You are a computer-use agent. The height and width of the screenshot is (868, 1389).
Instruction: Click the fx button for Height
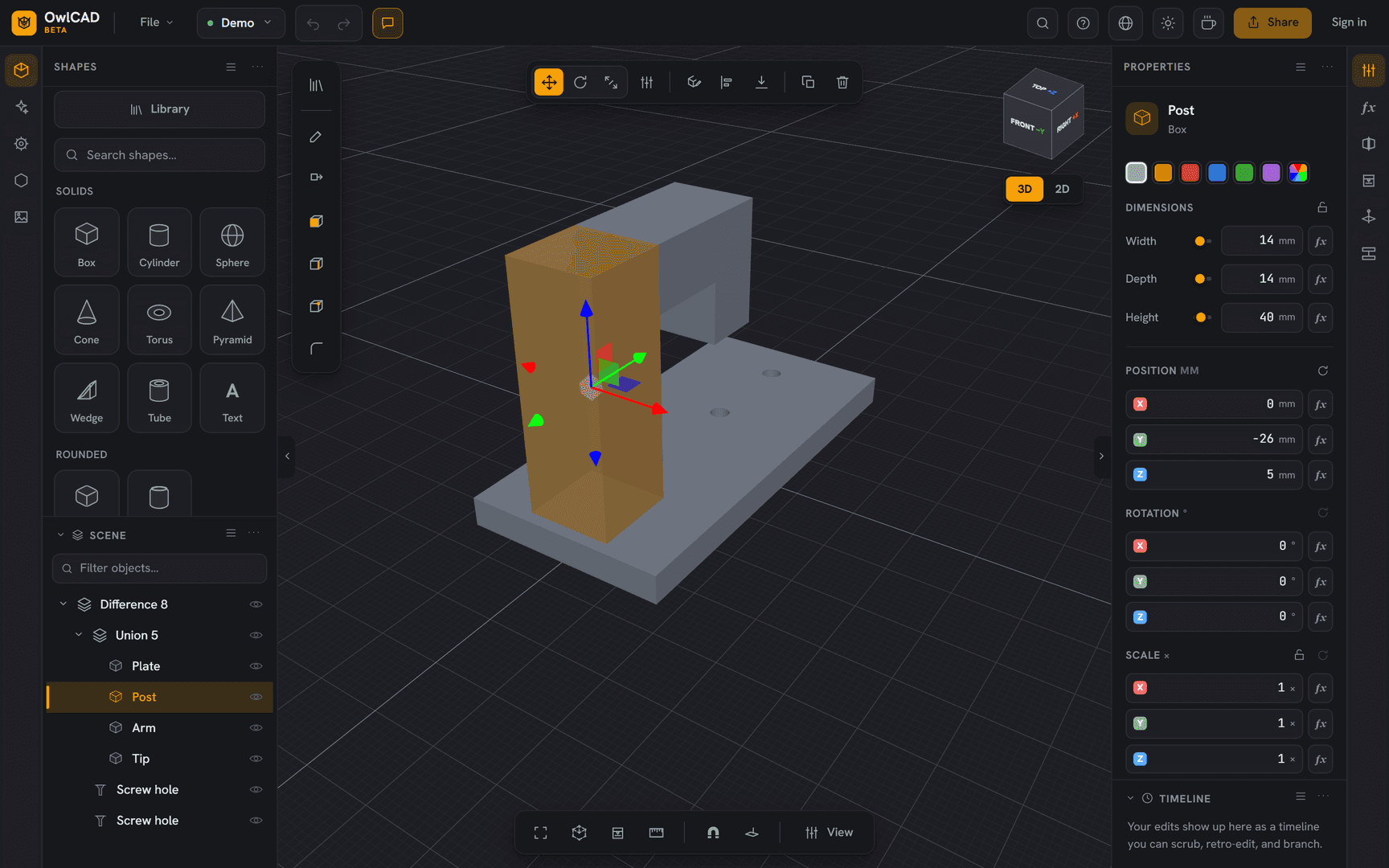(1321, 317)
